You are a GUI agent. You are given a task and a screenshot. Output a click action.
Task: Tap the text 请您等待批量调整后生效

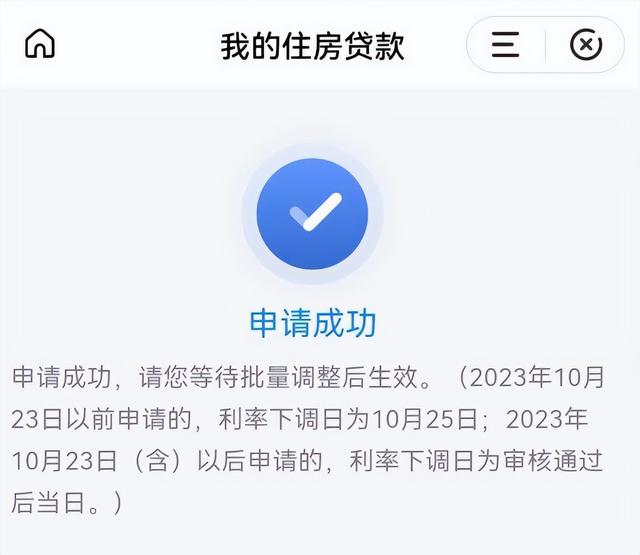(286, 377)
